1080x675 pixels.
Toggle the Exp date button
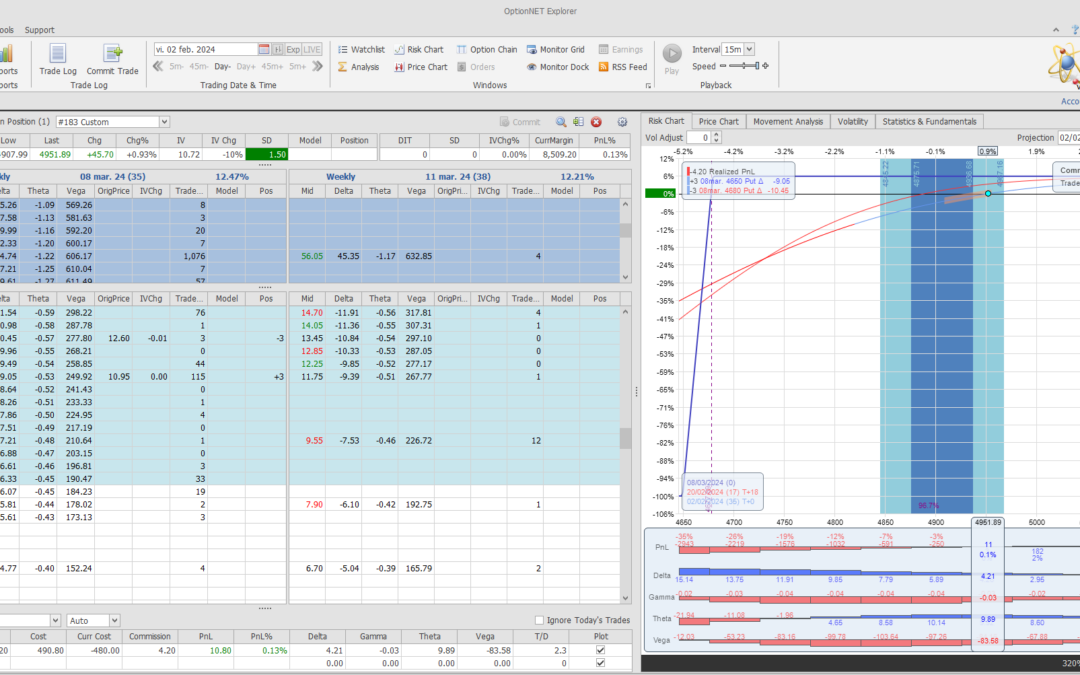pyautogui.click(x=293, y=50)
